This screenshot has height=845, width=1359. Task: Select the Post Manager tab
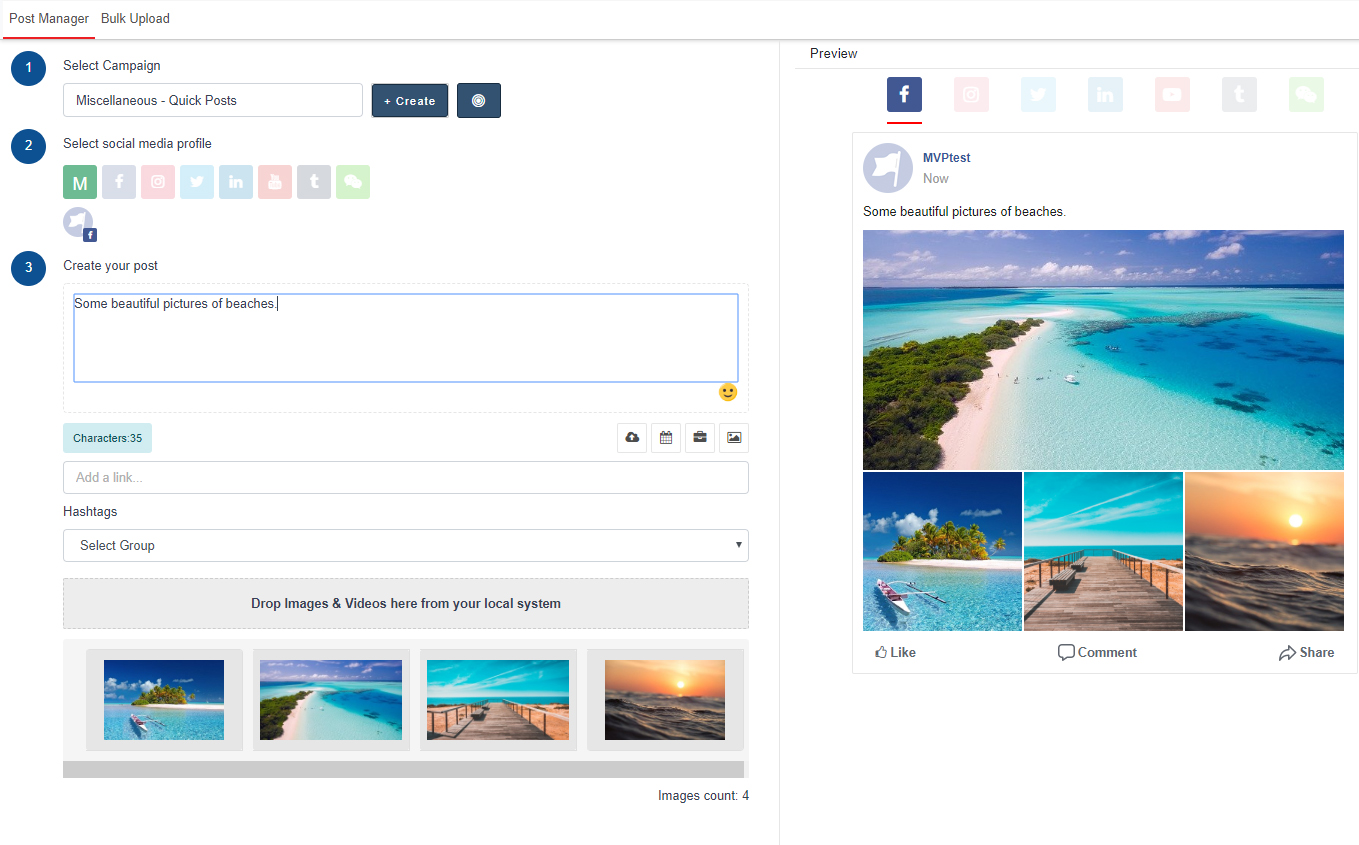pyautogui.click(x=49, y=19)
